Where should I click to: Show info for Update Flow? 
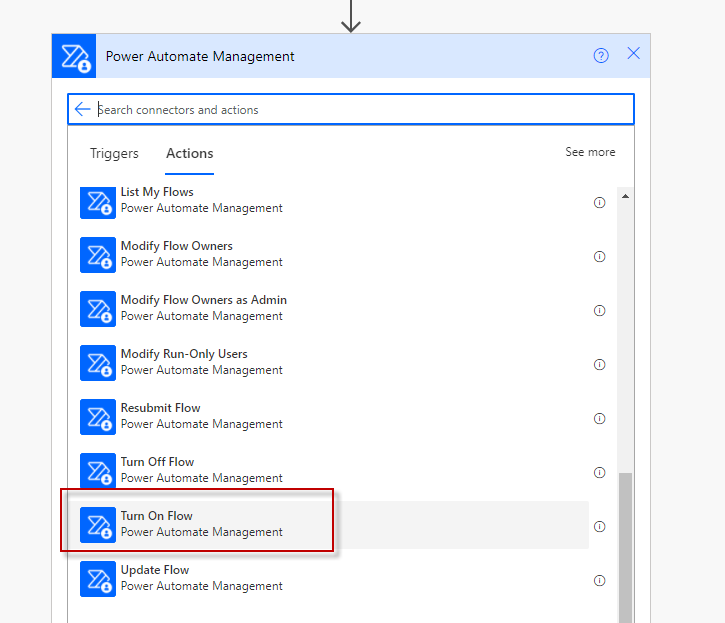tap(599, 581)
